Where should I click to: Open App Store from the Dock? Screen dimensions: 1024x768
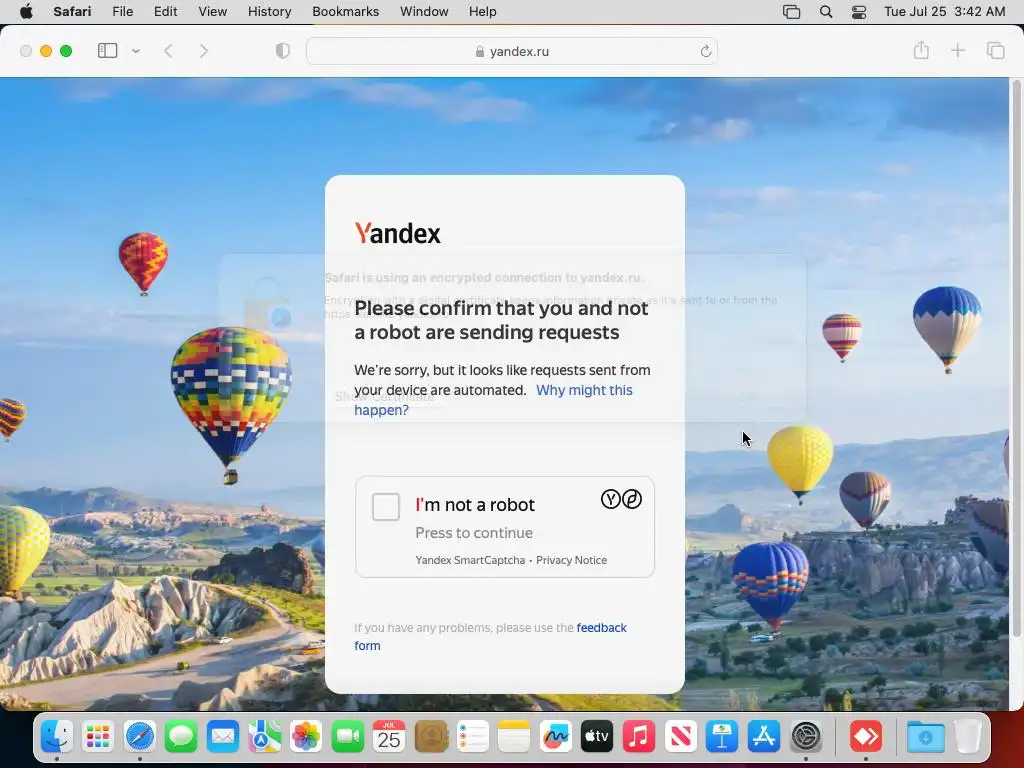(x=763, y=737)
